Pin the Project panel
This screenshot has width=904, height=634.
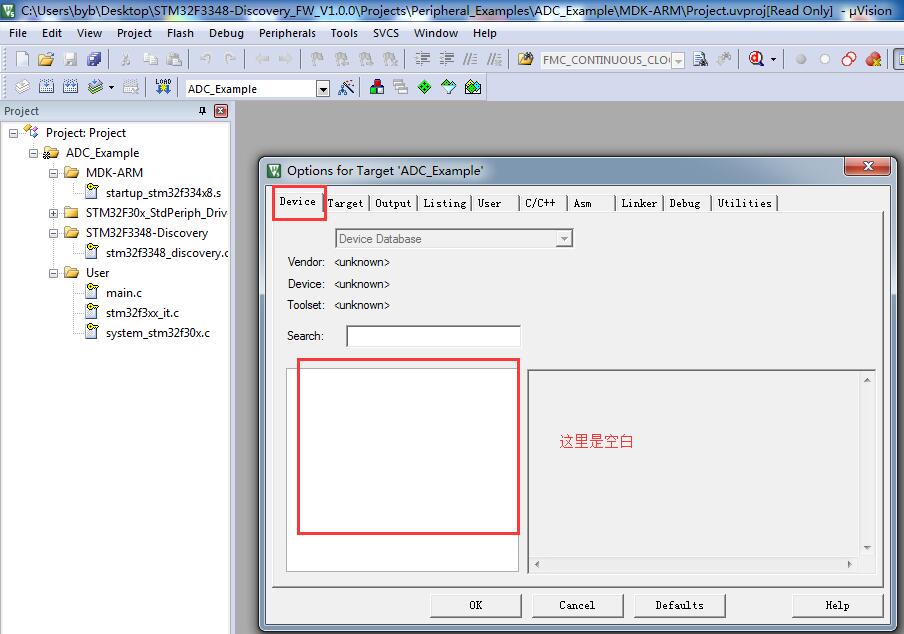(202, 111)
